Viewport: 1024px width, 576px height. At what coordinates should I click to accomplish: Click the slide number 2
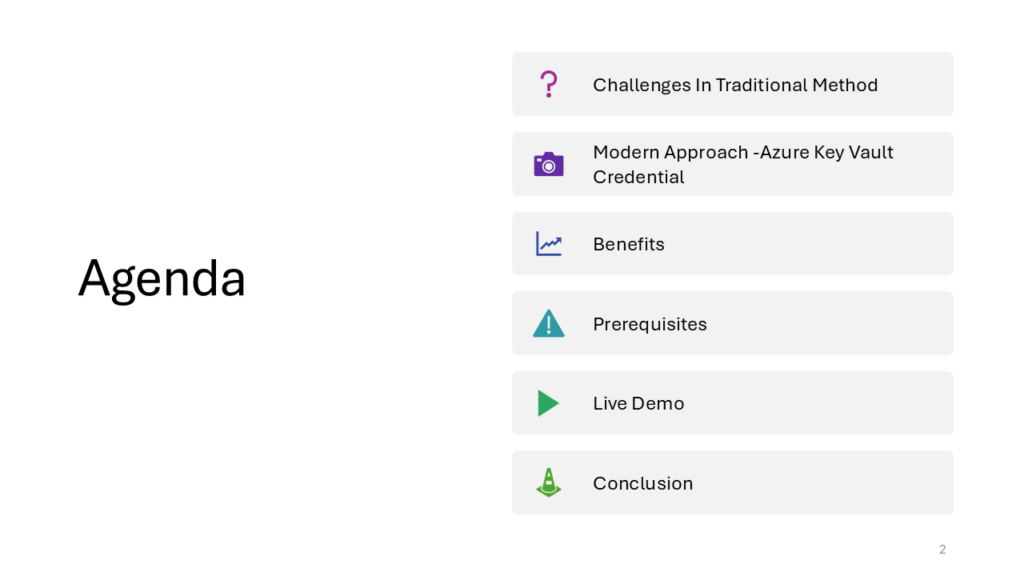942,549
